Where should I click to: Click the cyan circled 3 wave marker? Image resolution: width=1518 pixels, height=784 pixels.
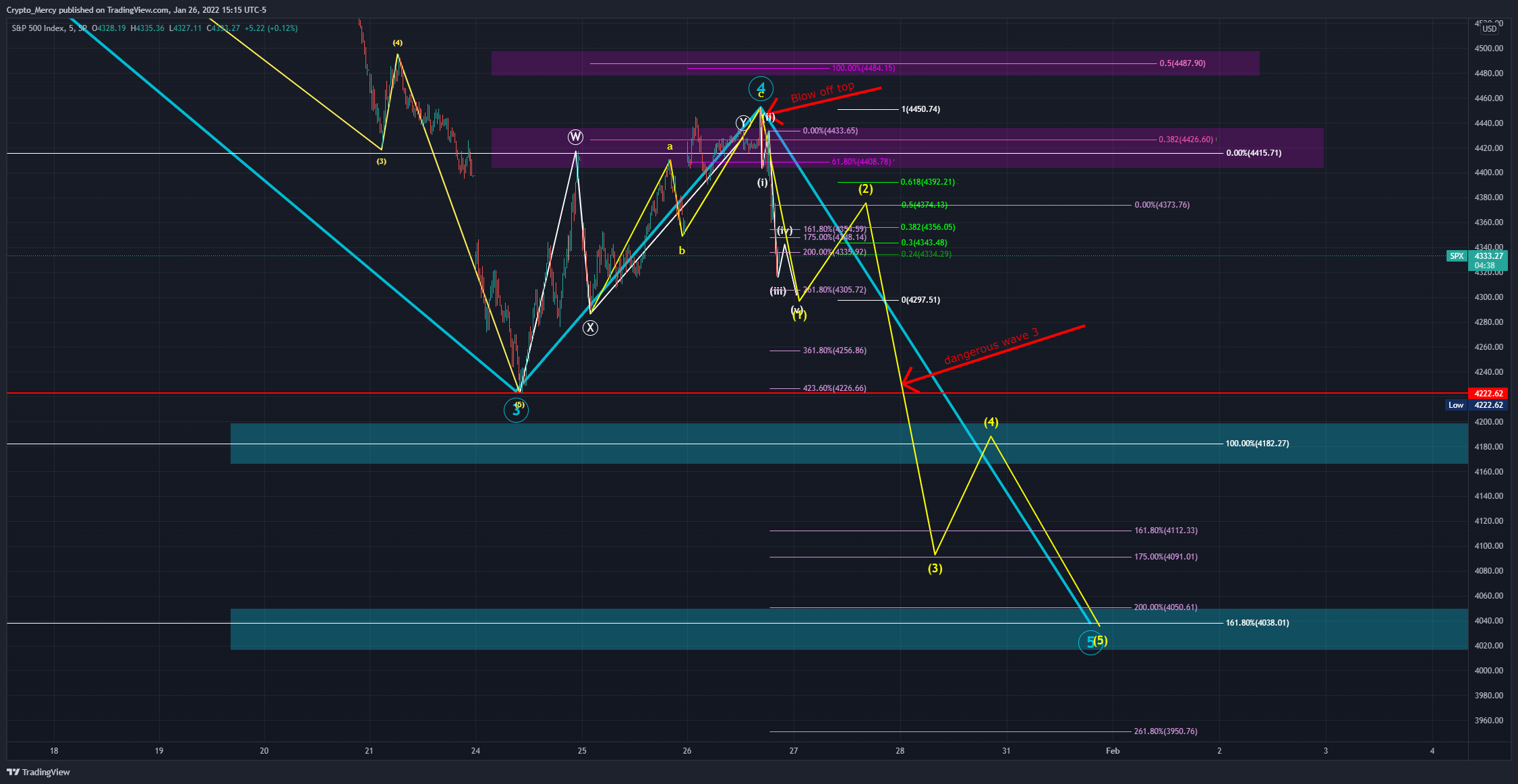pos(516,410)
